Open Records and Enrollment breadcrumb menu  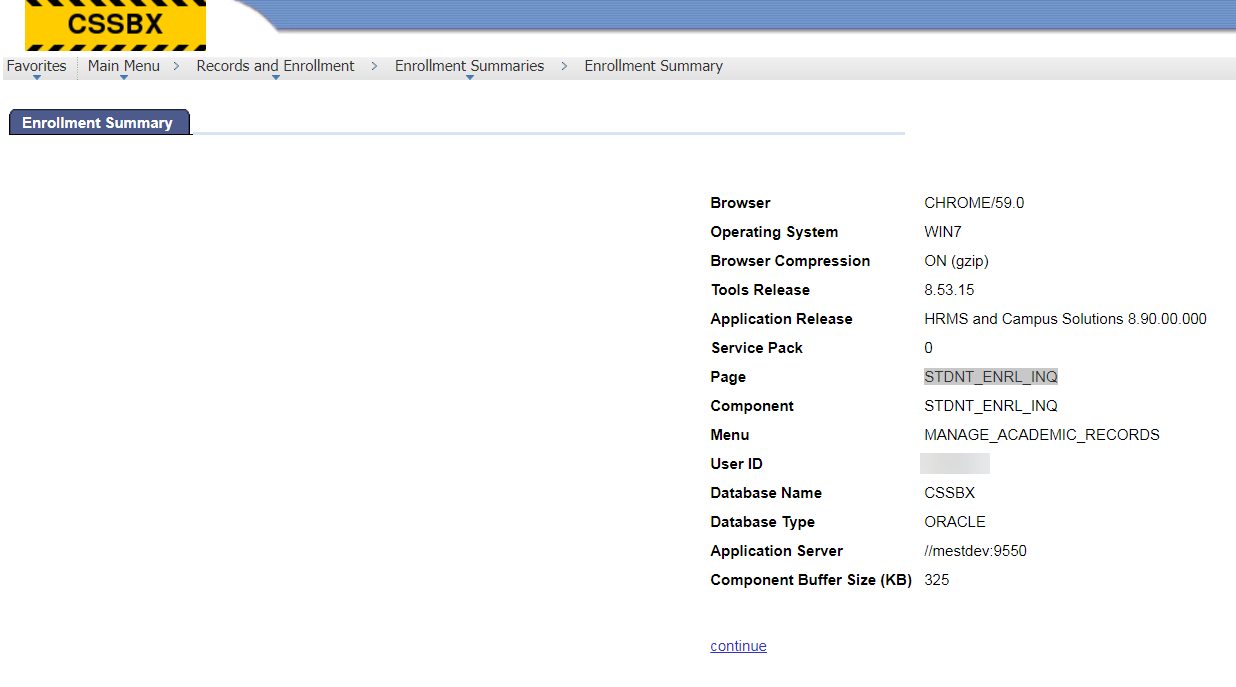pos(275,66)
